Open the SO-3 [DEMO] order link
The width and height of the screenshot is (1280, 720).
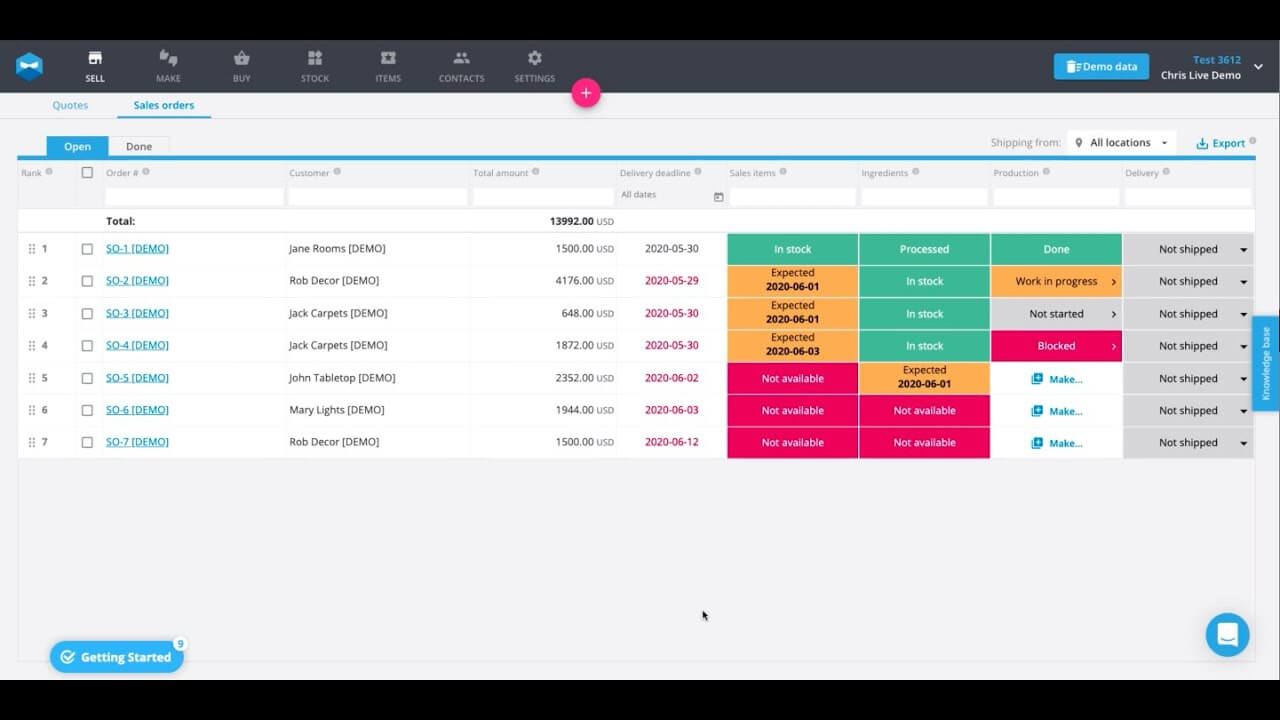click(x=137, y=313)
